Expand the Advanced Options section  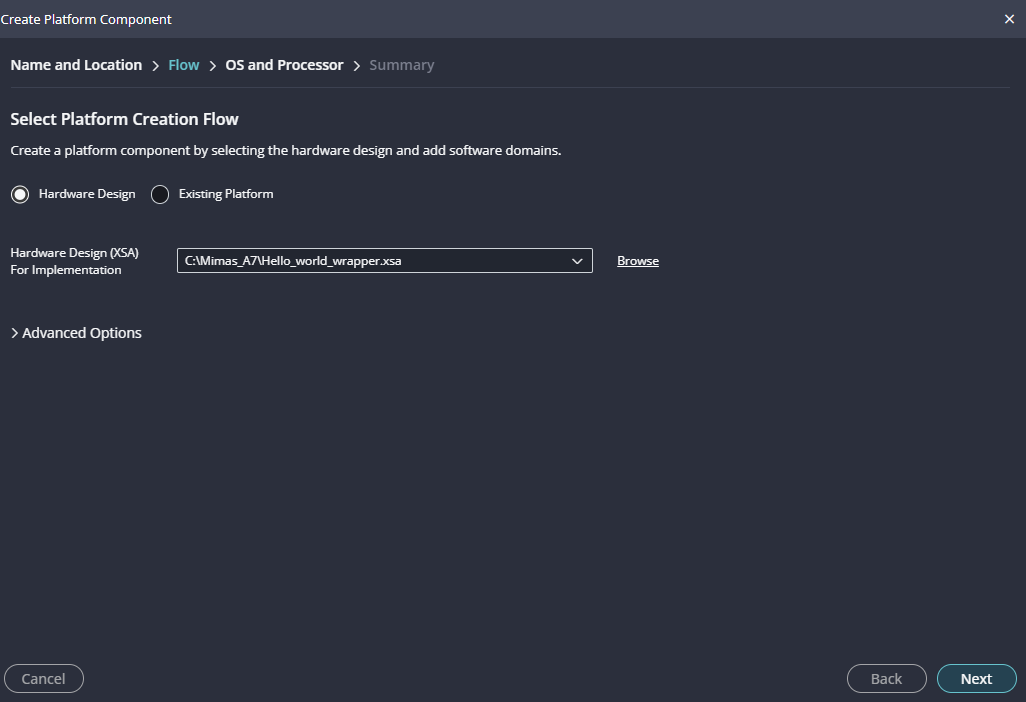pyautogui.click(x=76, y=333)
